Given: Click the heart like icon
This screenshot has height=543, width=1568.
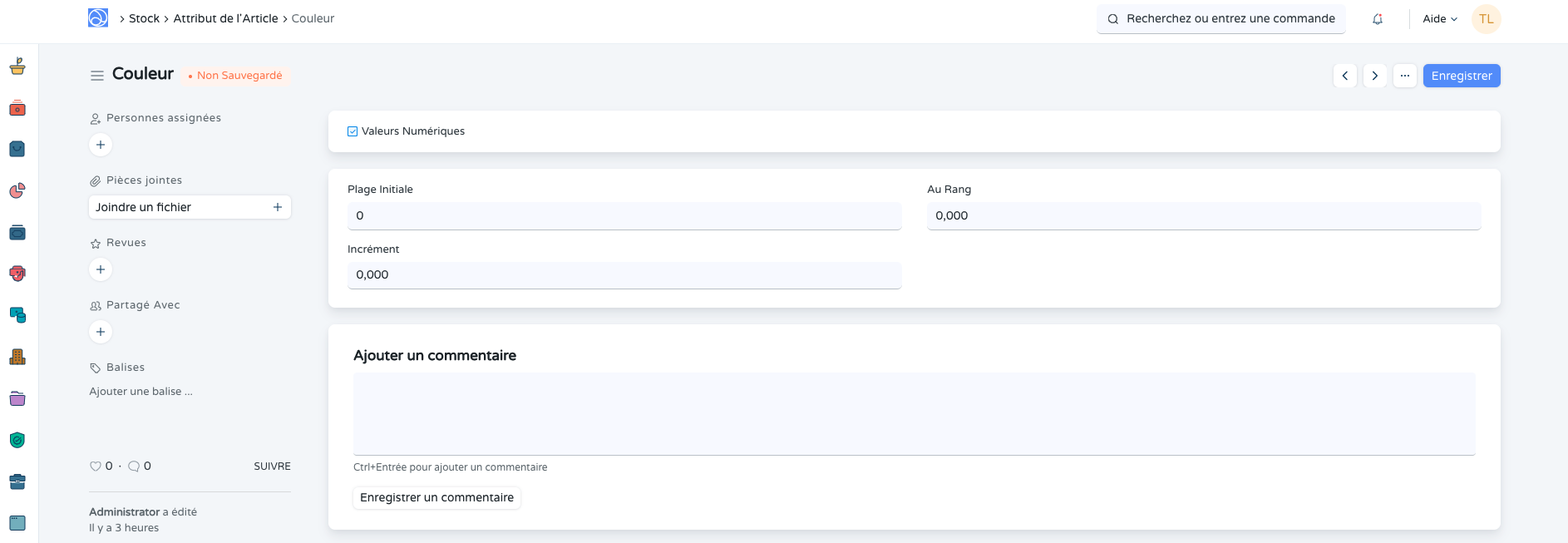Looking at the screenshot, I should [96, 466].
